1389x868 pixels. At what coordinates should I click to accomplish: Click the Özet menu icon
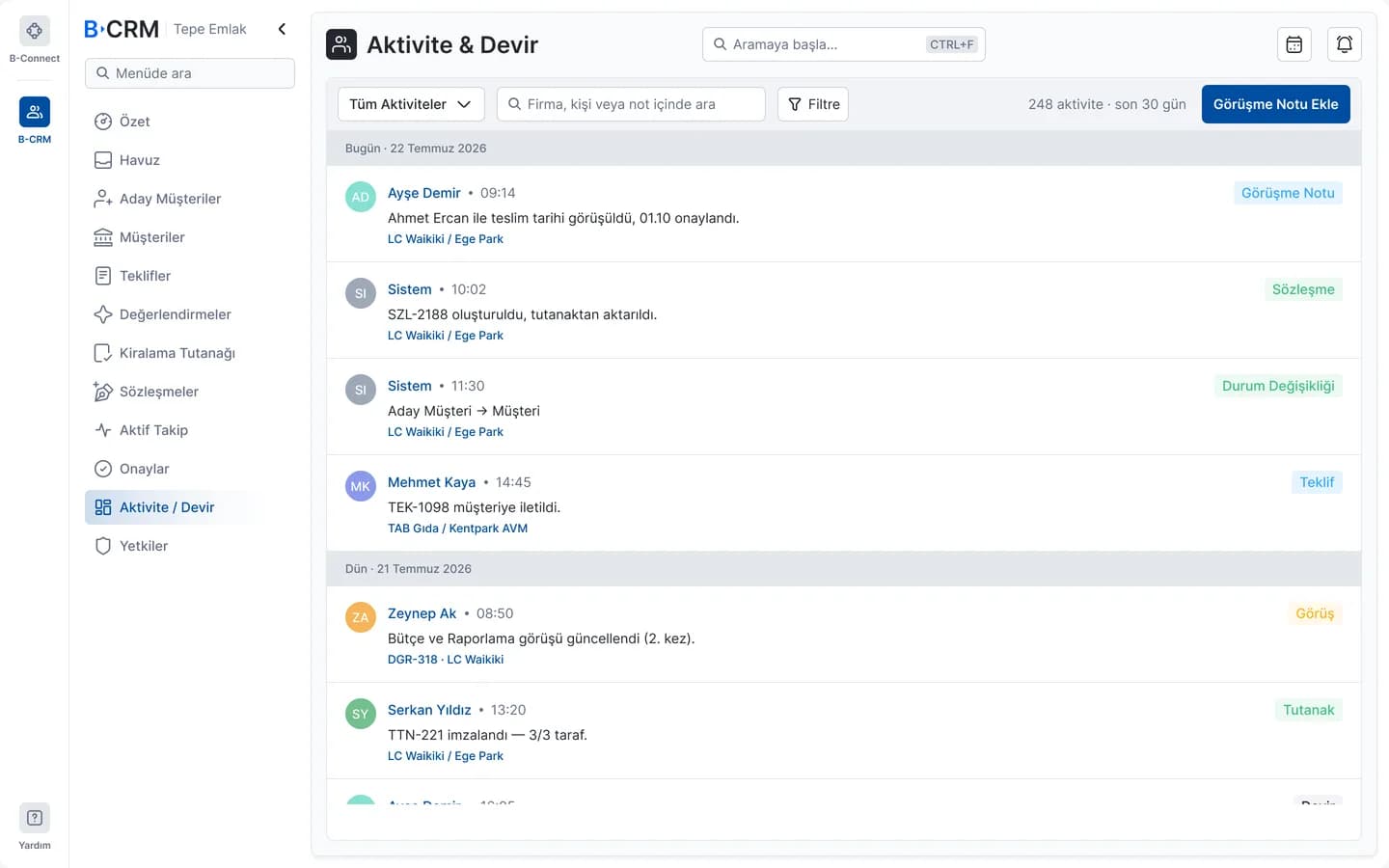point(103,122)
